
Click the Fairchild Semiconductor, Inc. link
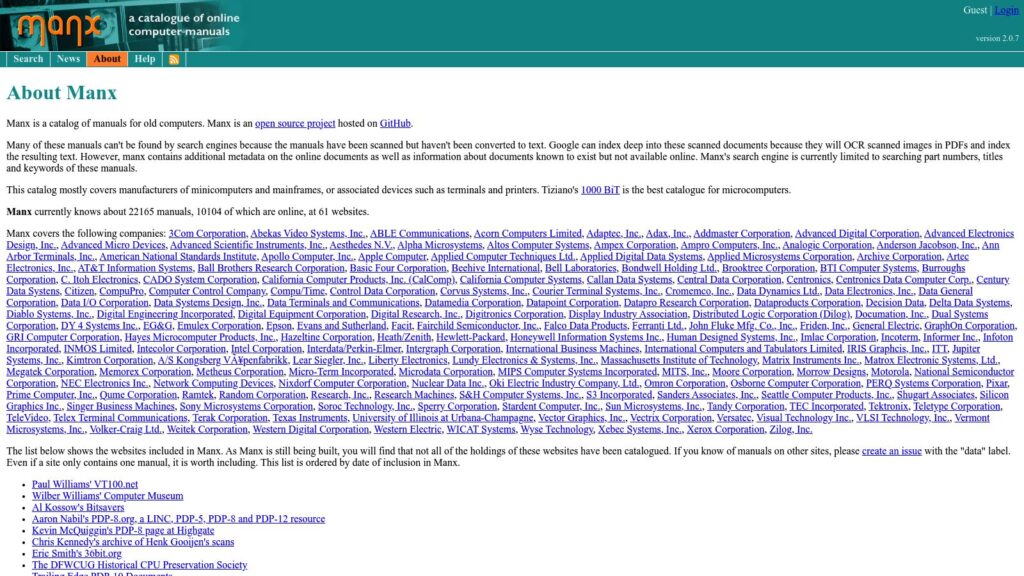478,326
